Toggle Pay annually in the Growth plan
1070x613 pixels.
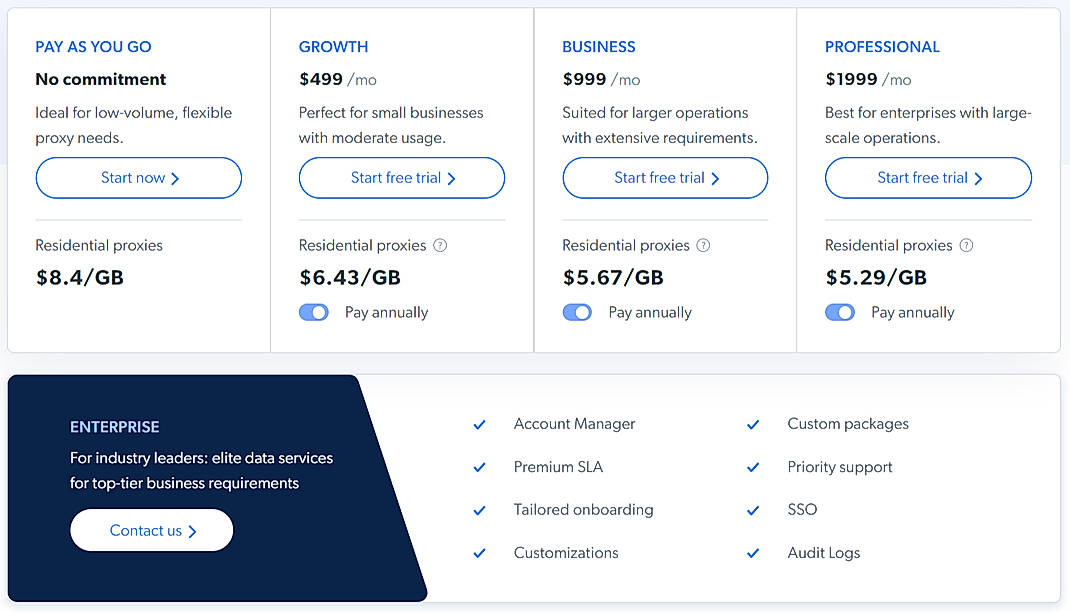point(314,312)
